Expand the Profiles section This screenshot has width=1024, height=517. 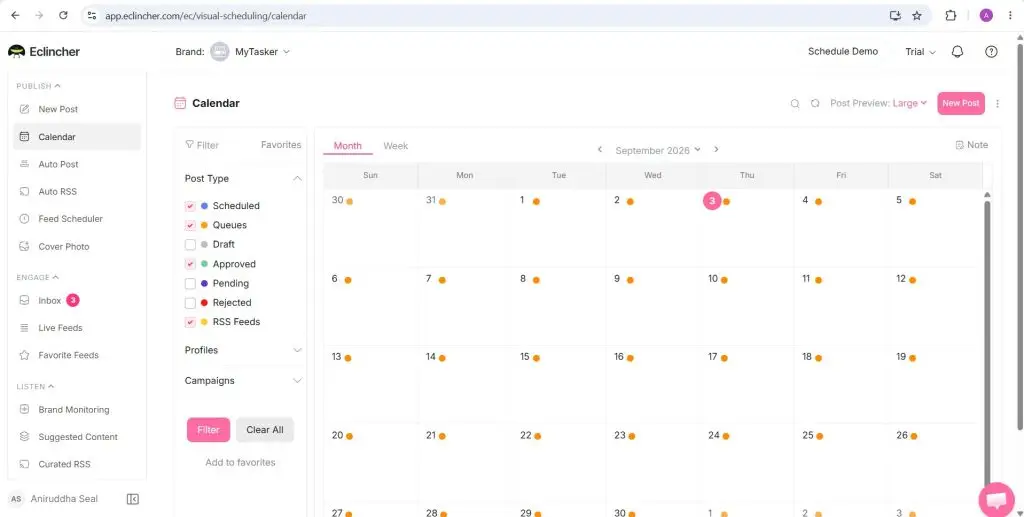coord(297,350)
